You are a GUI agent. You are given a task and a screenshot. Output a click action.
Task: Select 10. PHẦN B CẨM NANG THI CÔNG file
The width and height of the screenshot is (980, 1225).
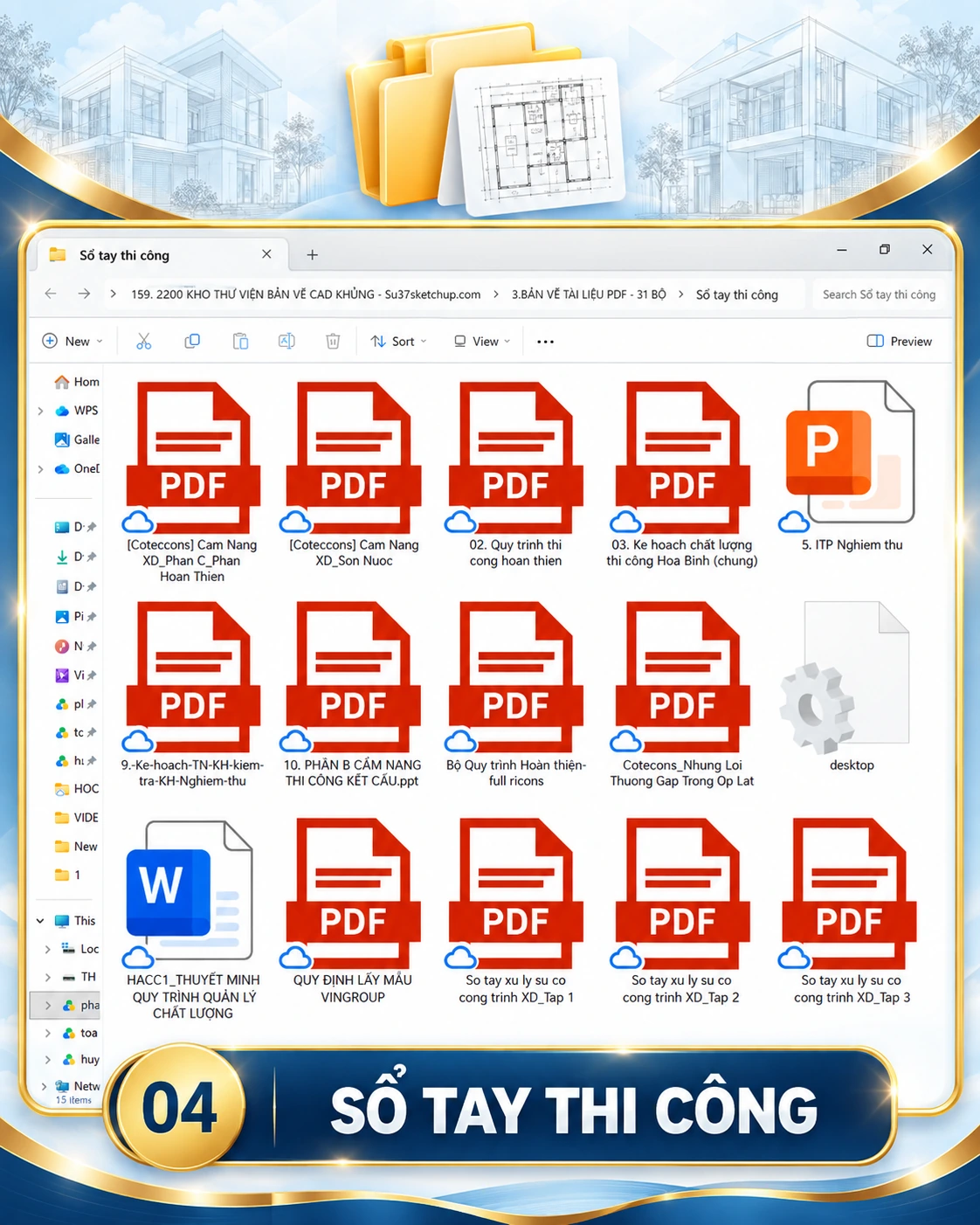pyautogui.click(x=353, y=695)
